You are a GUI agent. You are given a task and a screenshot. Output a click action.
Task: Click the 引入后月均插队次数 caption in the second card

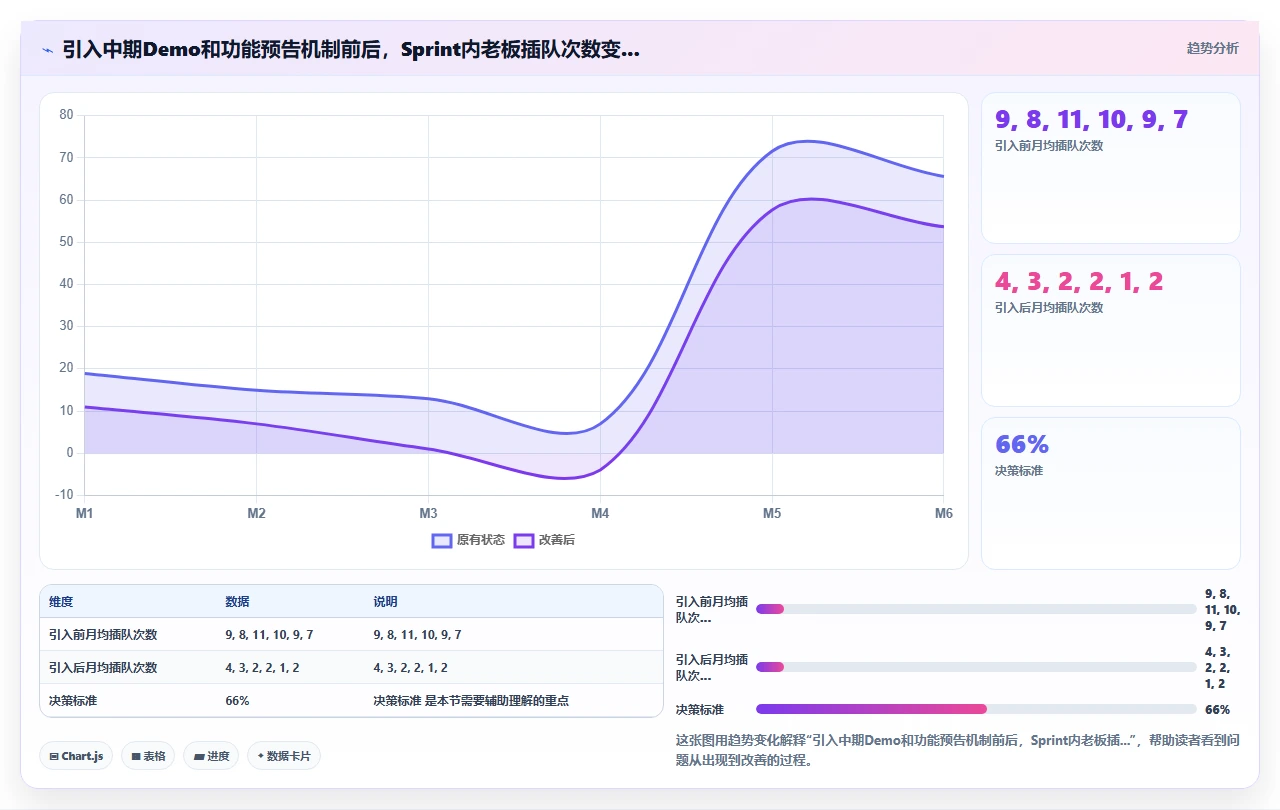(x=1049, y=308)
